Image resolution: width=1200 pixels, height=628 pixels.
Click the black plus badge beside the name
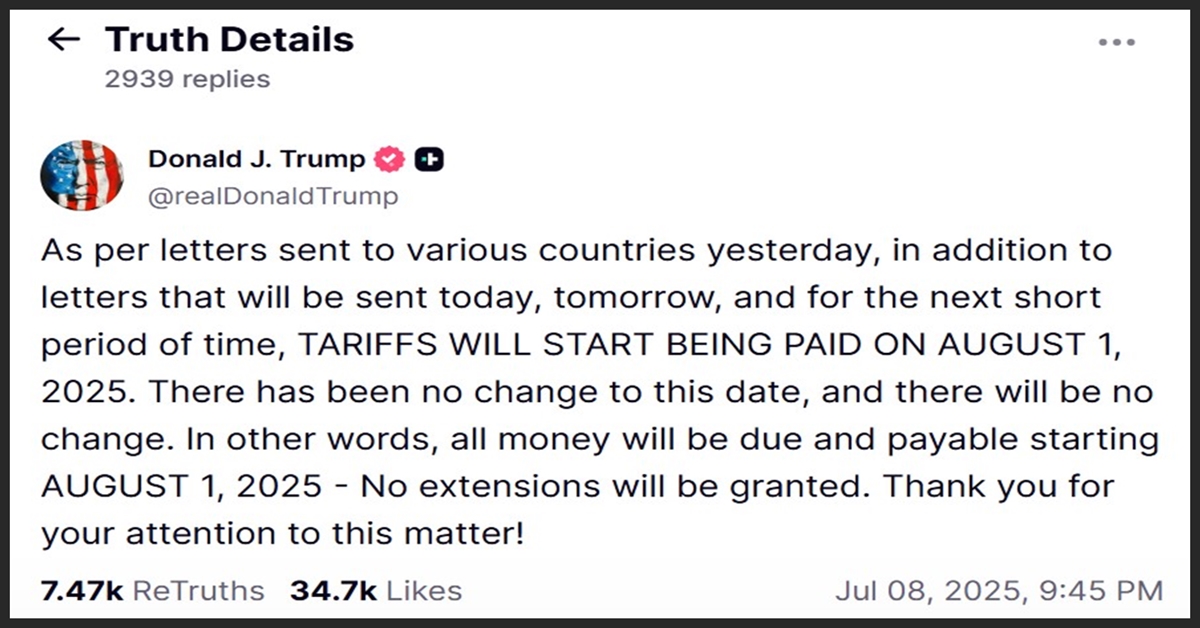[430, 159]
